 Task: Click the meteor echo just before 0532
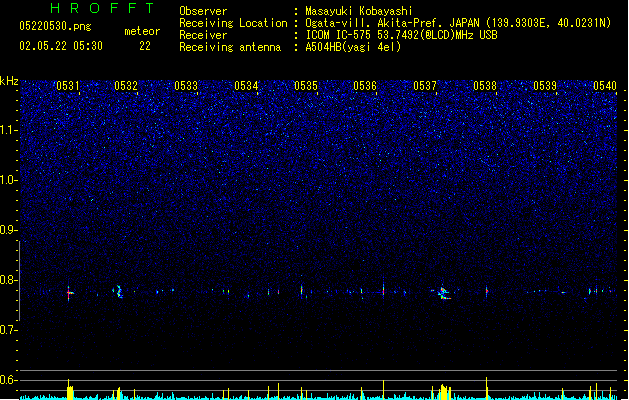tap(118, 292)
